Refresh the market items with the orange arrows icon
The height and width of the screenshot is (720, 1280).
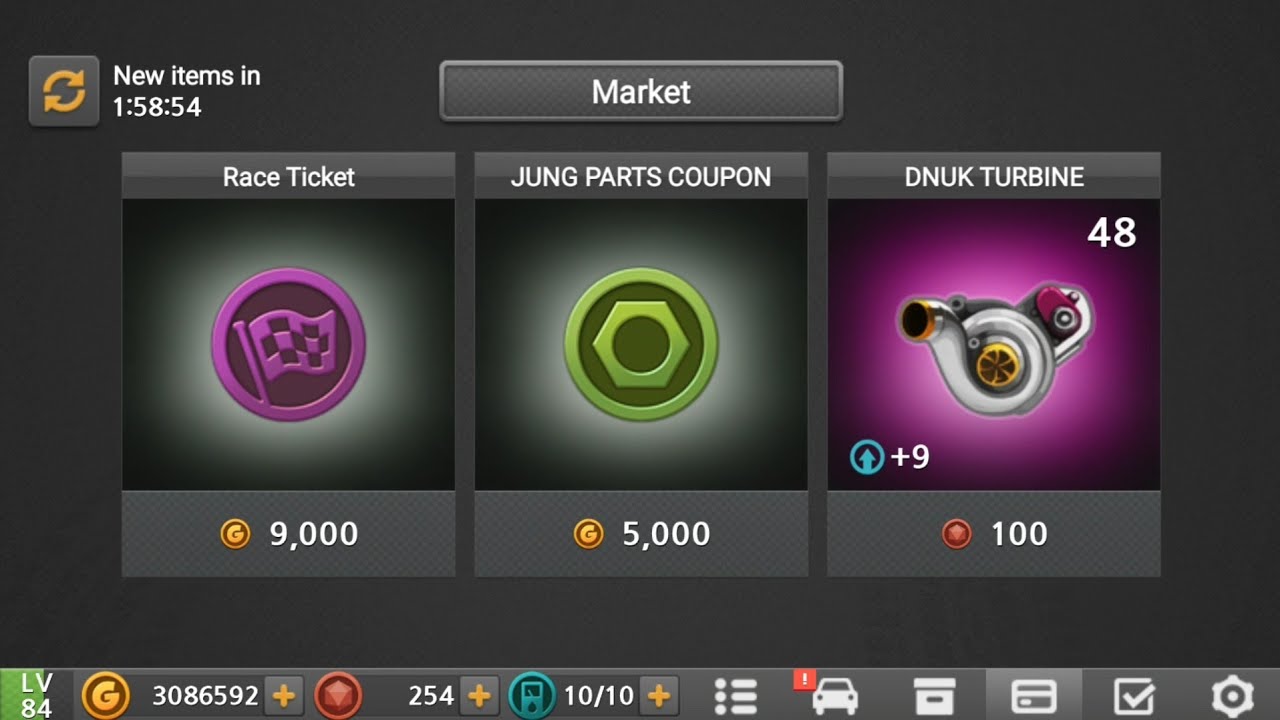click(64, 91)
